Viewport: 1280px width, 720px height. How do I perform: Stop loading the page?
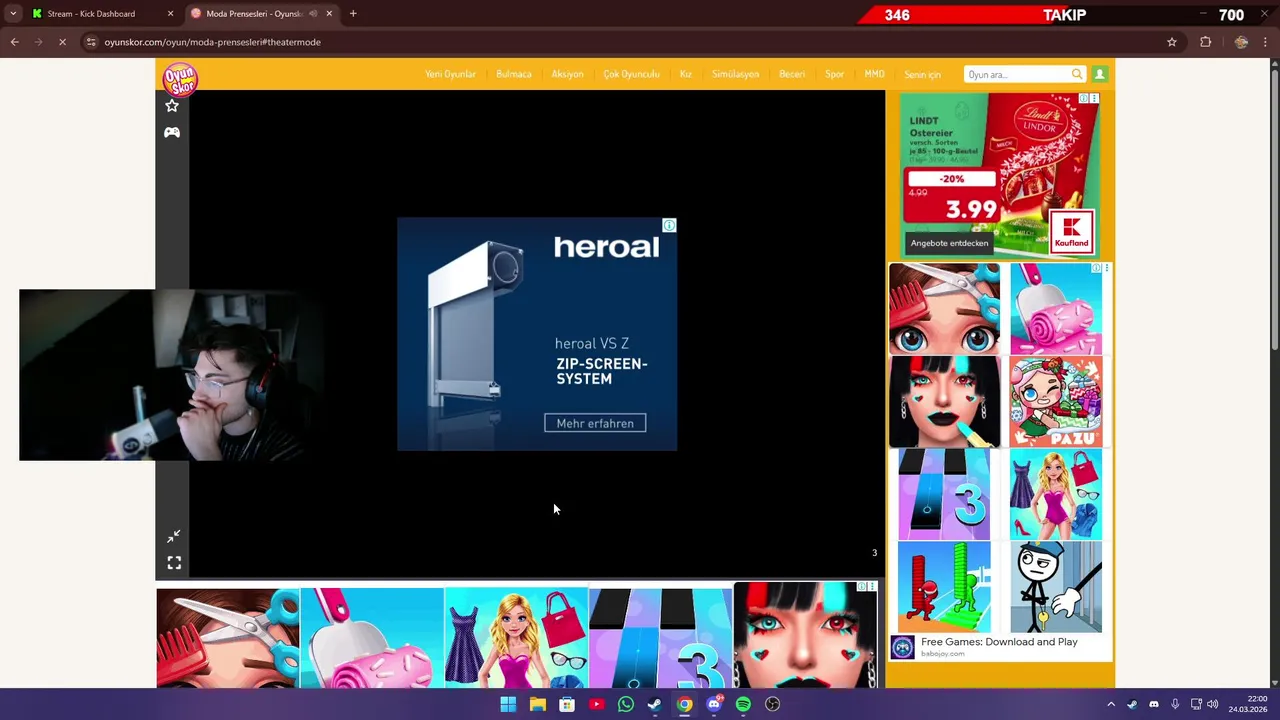click(62, 42)
